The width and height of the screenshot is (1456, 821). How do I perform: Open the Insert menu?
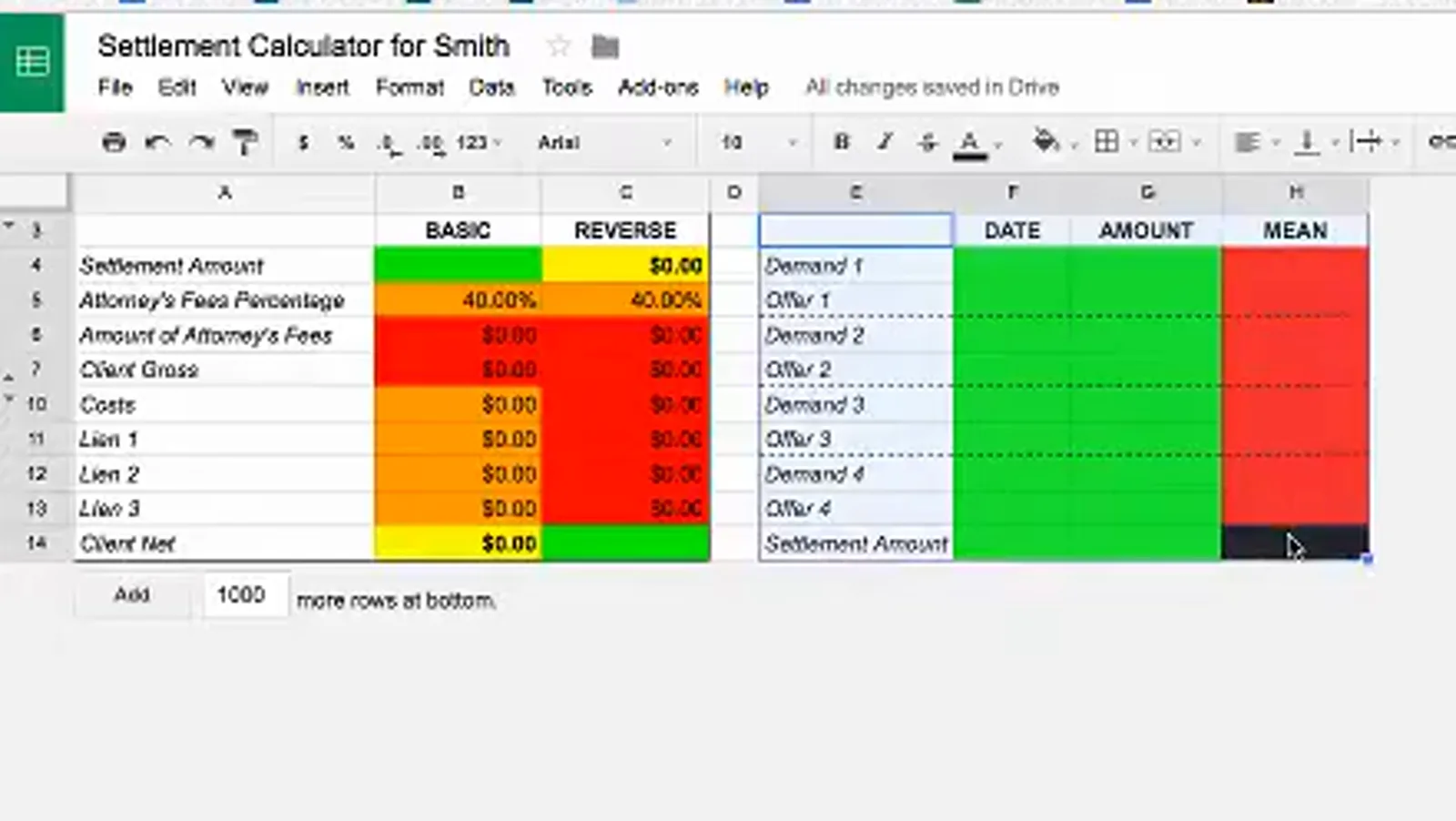(322, 87)
